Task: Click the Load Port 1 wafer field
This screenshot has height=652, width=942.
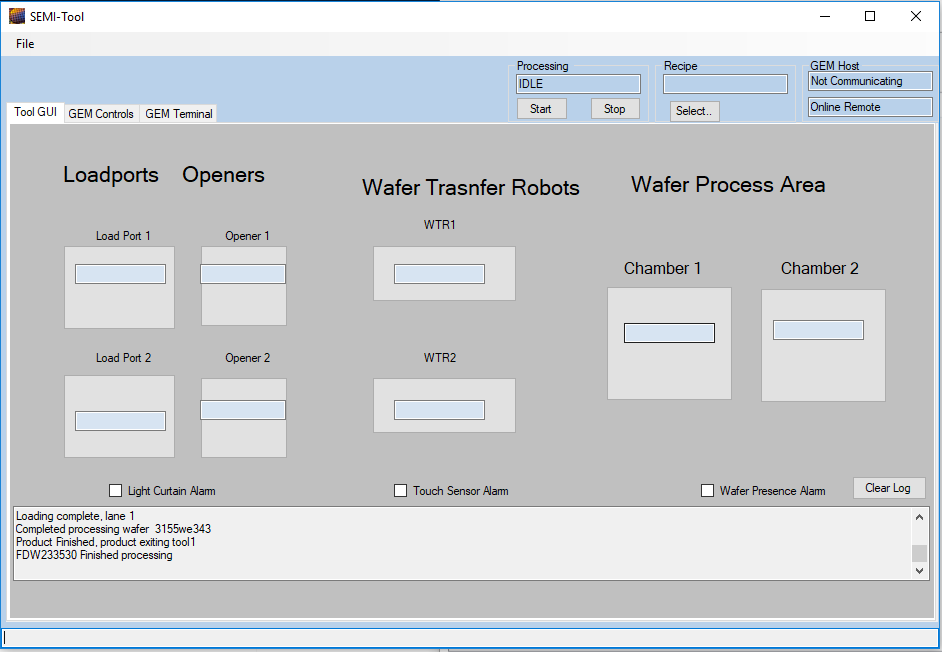Action: coord(118,273)
